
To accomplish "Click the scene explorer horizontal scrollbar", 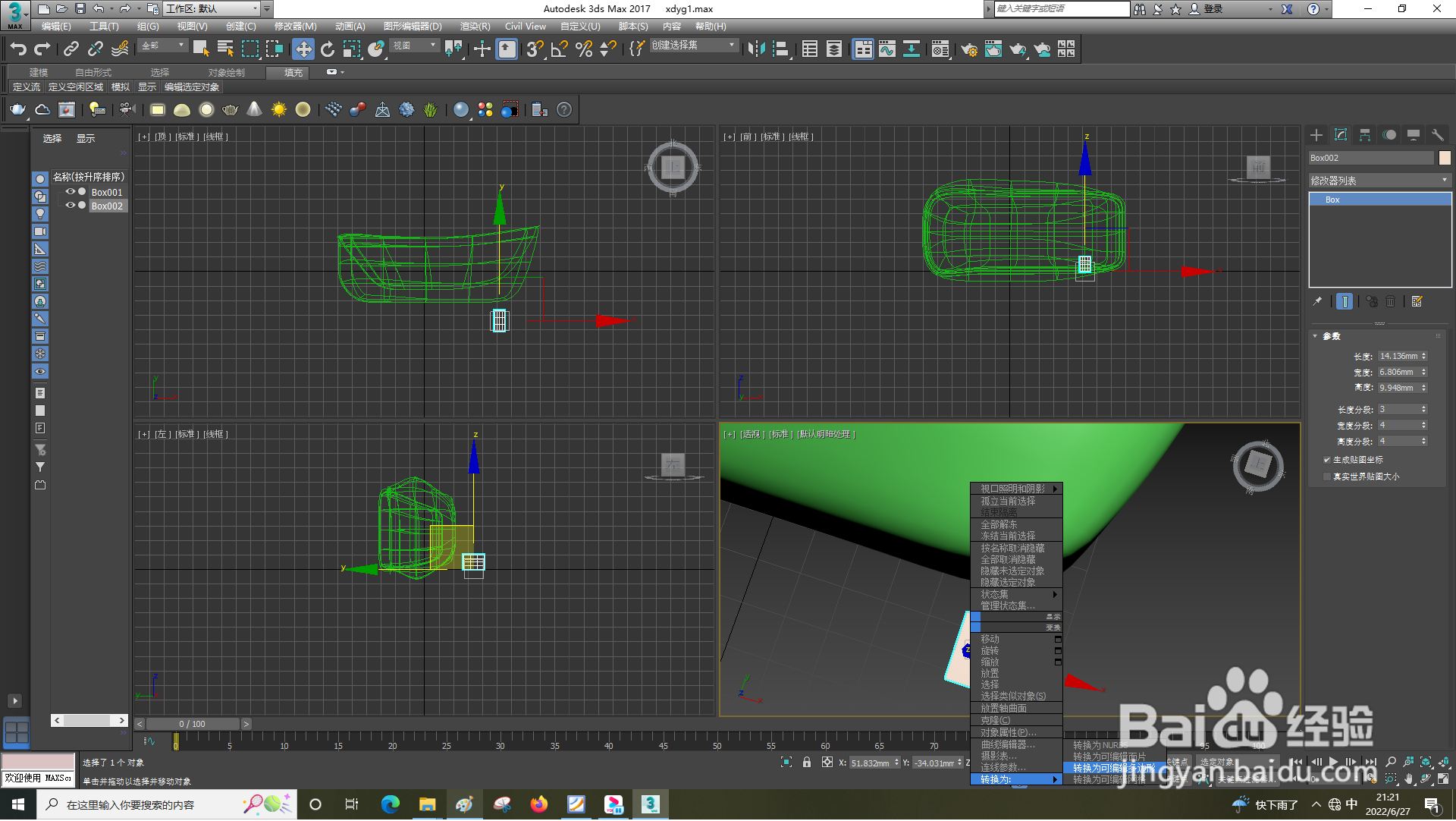I will (x=89, y=721).
